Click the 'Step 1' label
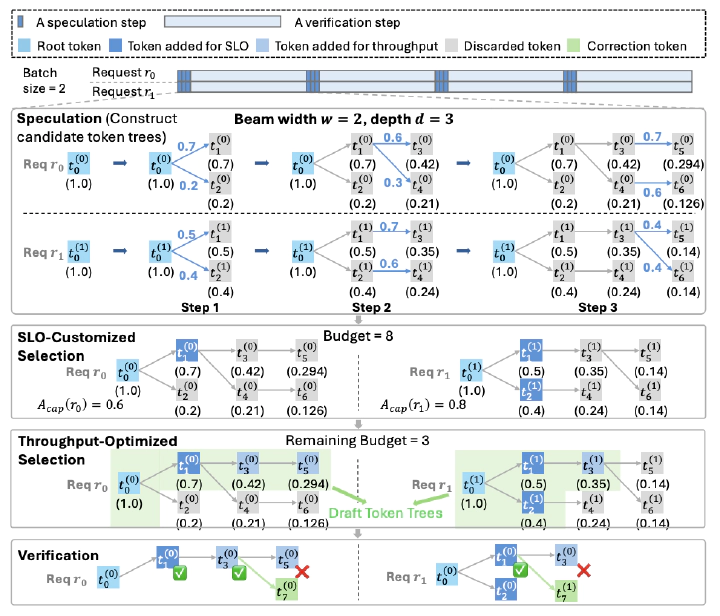 (x=200, y=307)
